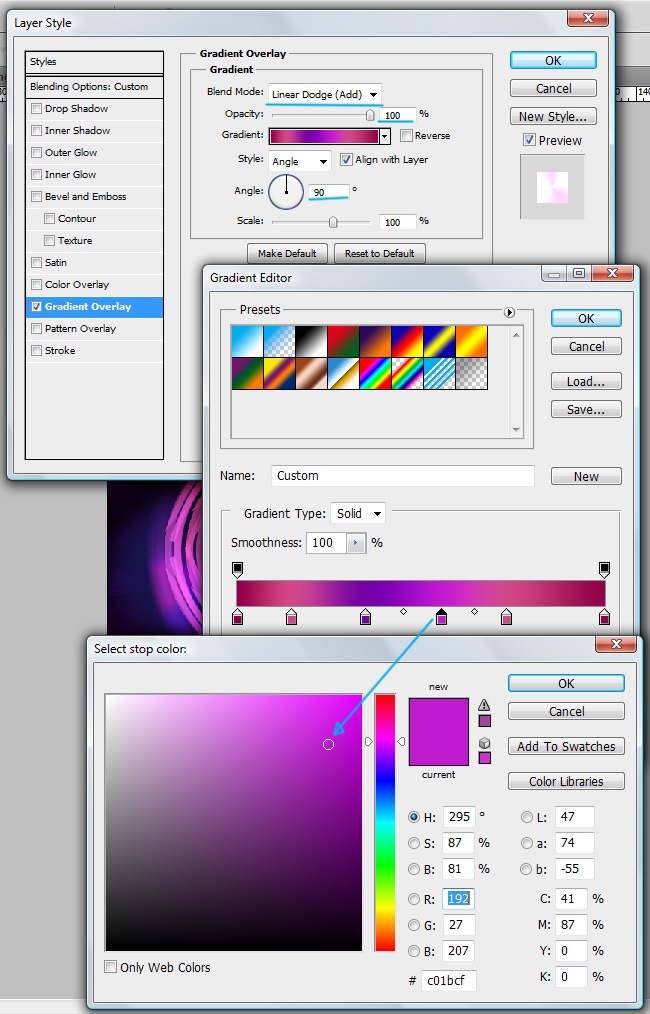
Task: Toggle the Reverse gradient checkbox
Action: 407,136
